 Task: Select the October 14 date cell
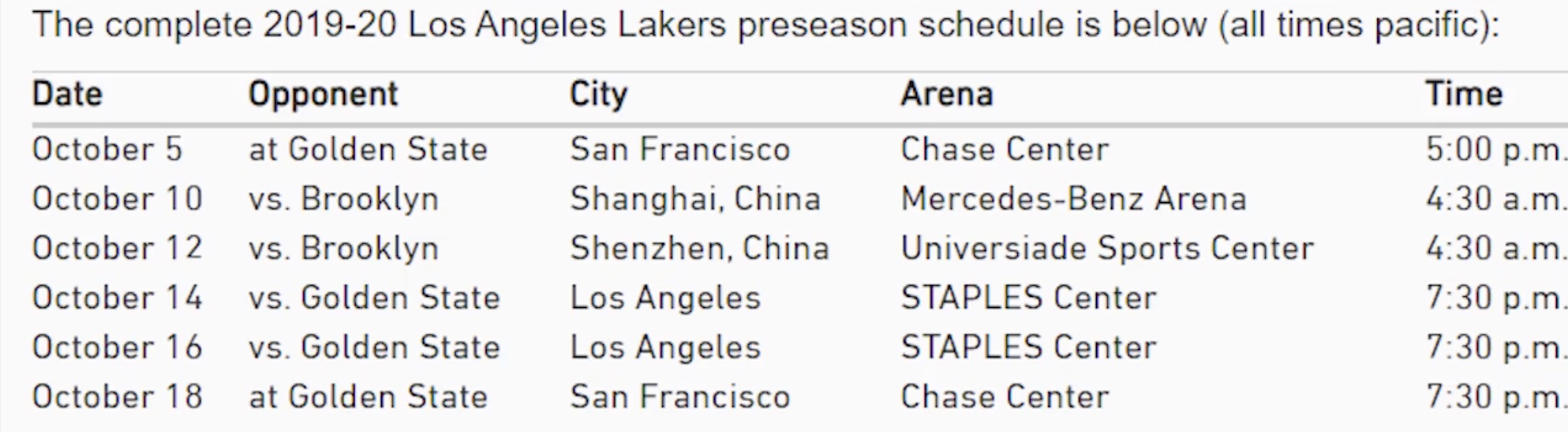(118, 298)
